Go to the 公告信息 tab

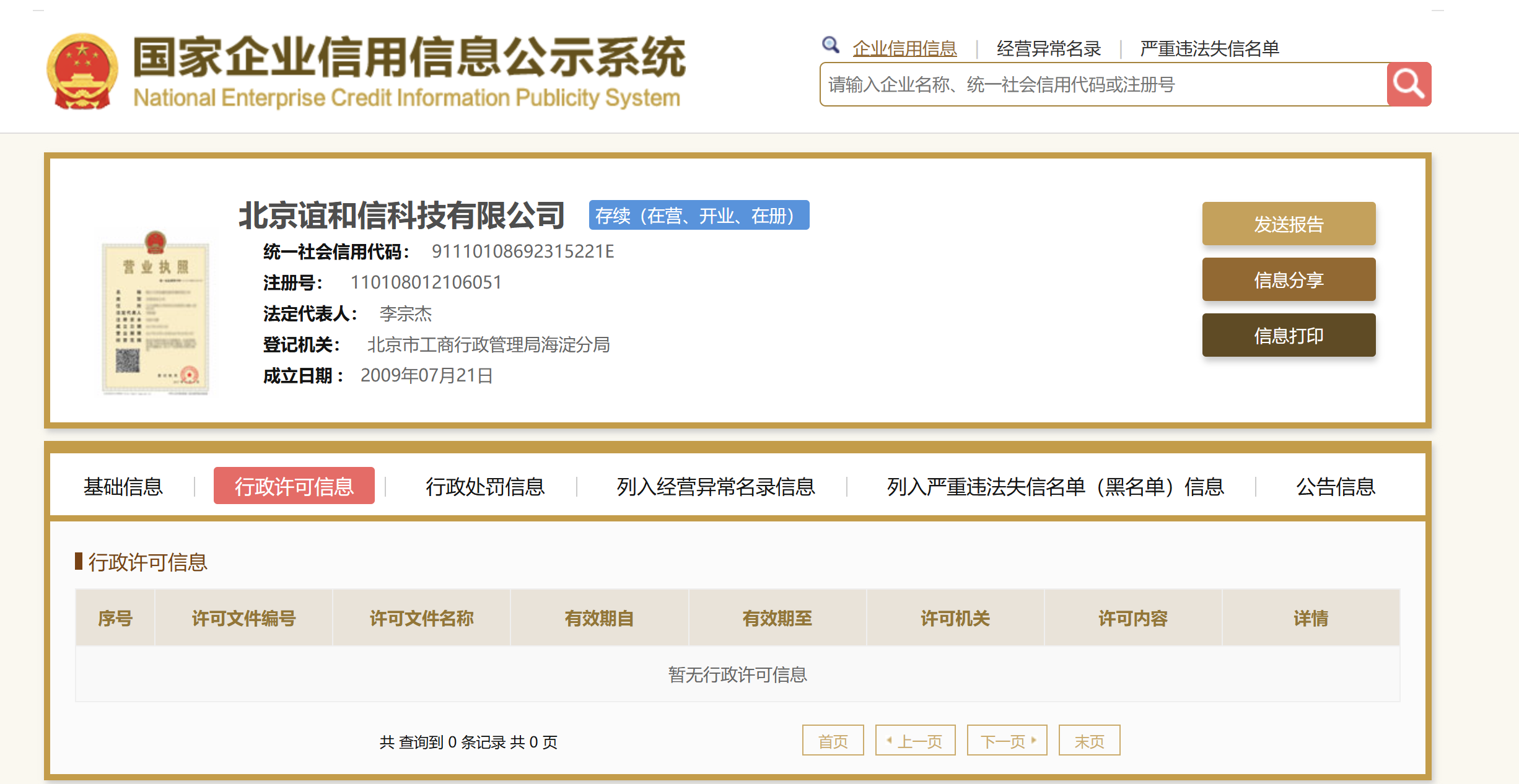1335,487
